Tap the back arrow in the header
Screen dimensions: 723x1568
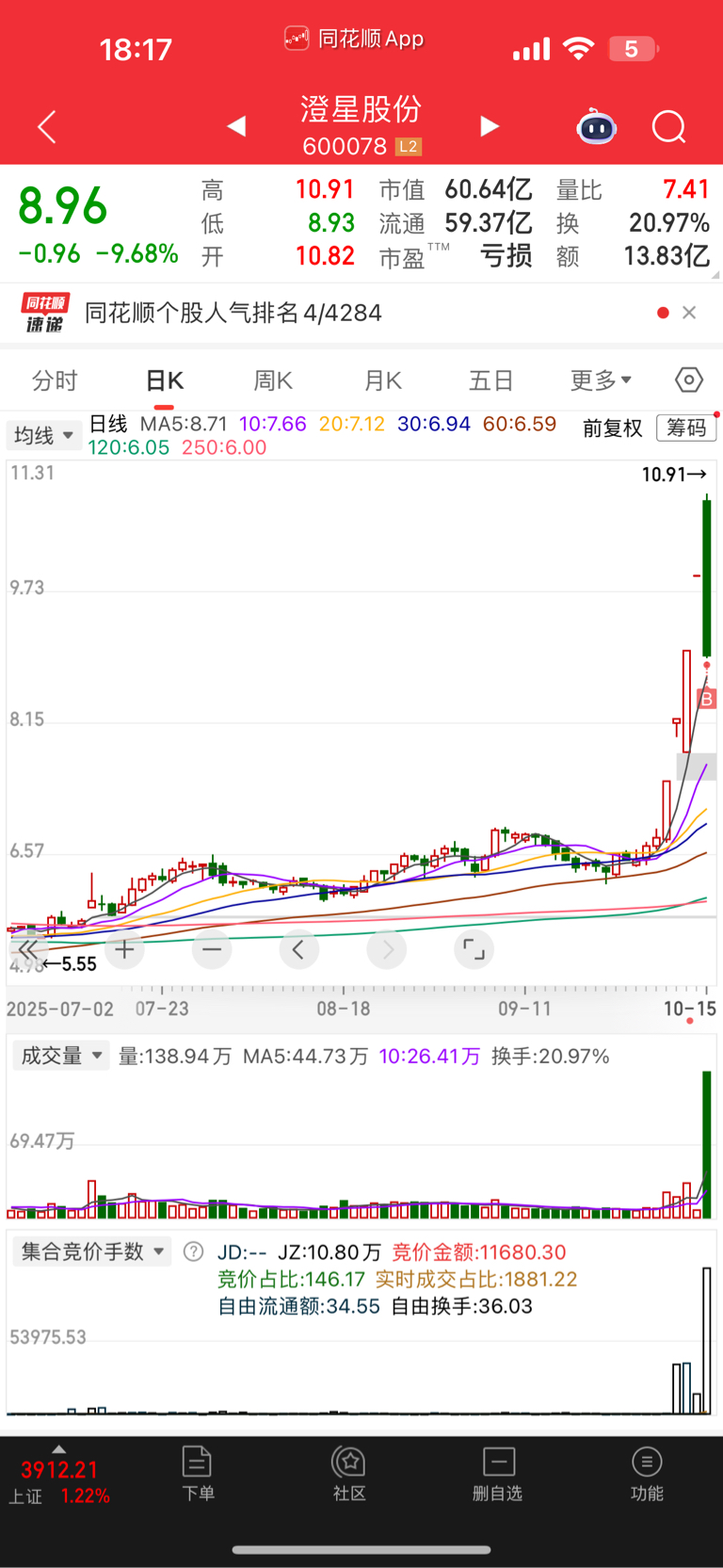point(47,127)
